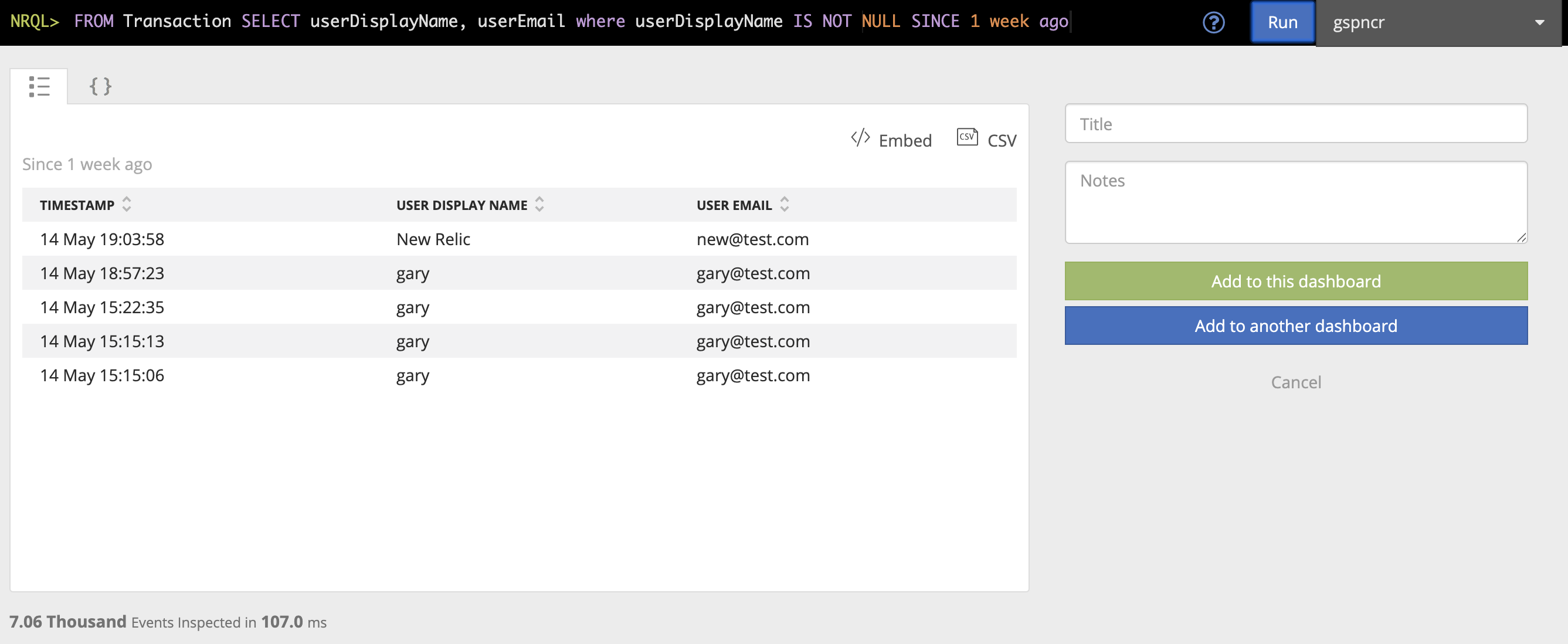The image size is (1568, 644).
Task: Sort by the User Email column arrows
Action: 784,204
